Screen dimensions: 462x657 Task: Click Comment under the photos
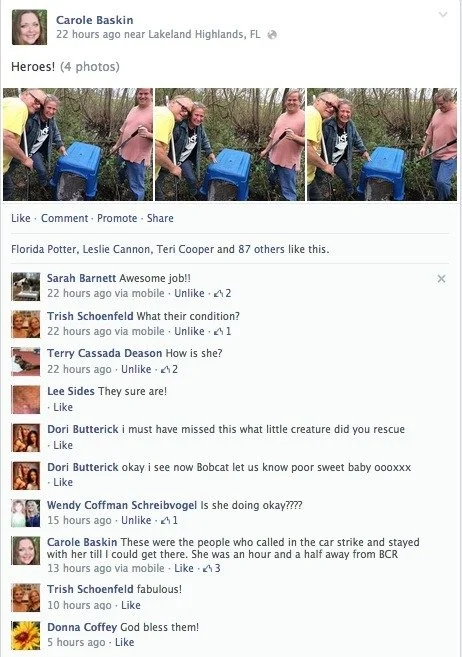65,218
